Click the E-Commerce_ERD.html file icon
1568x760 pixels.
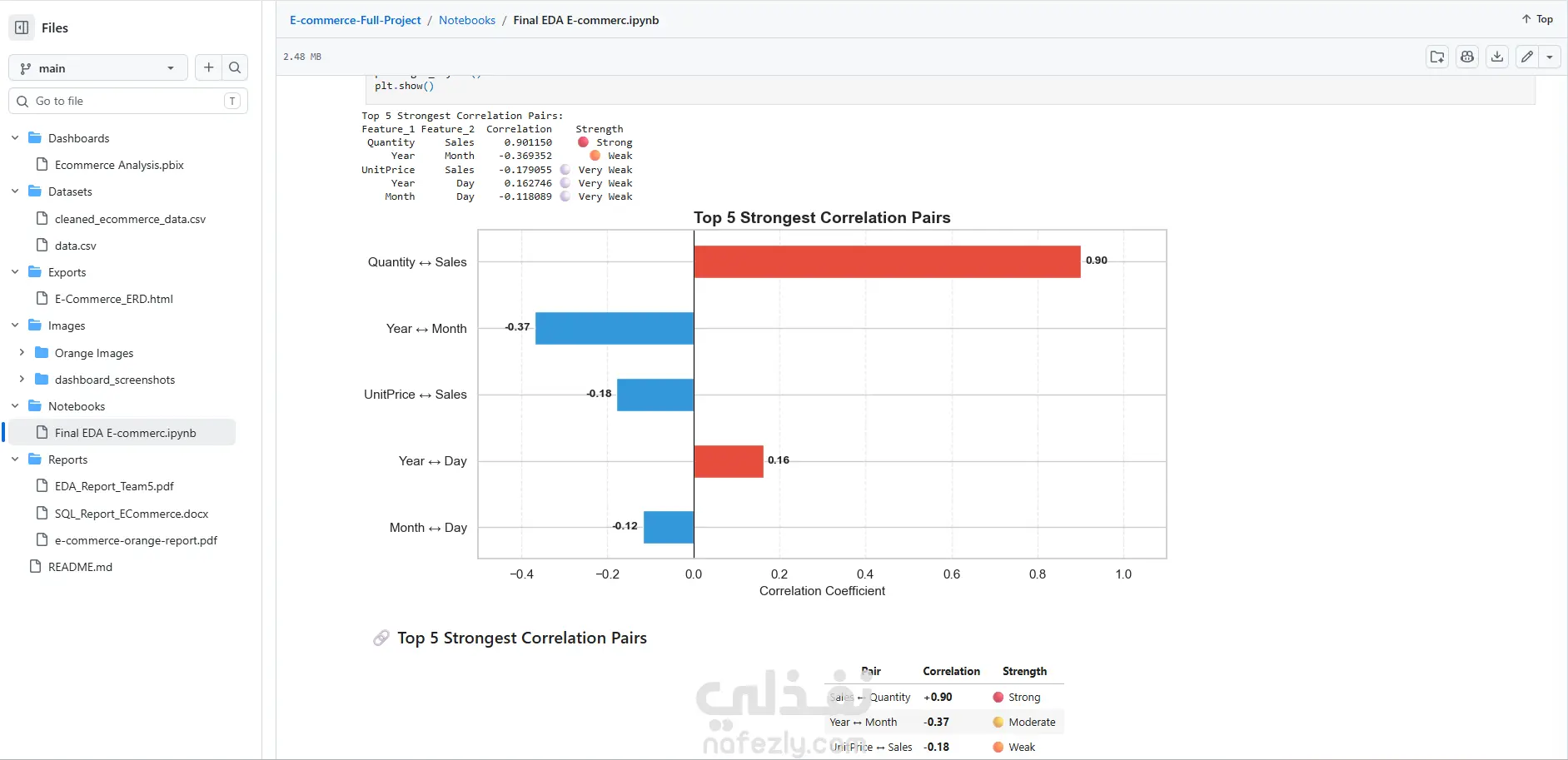pos(42,298)
